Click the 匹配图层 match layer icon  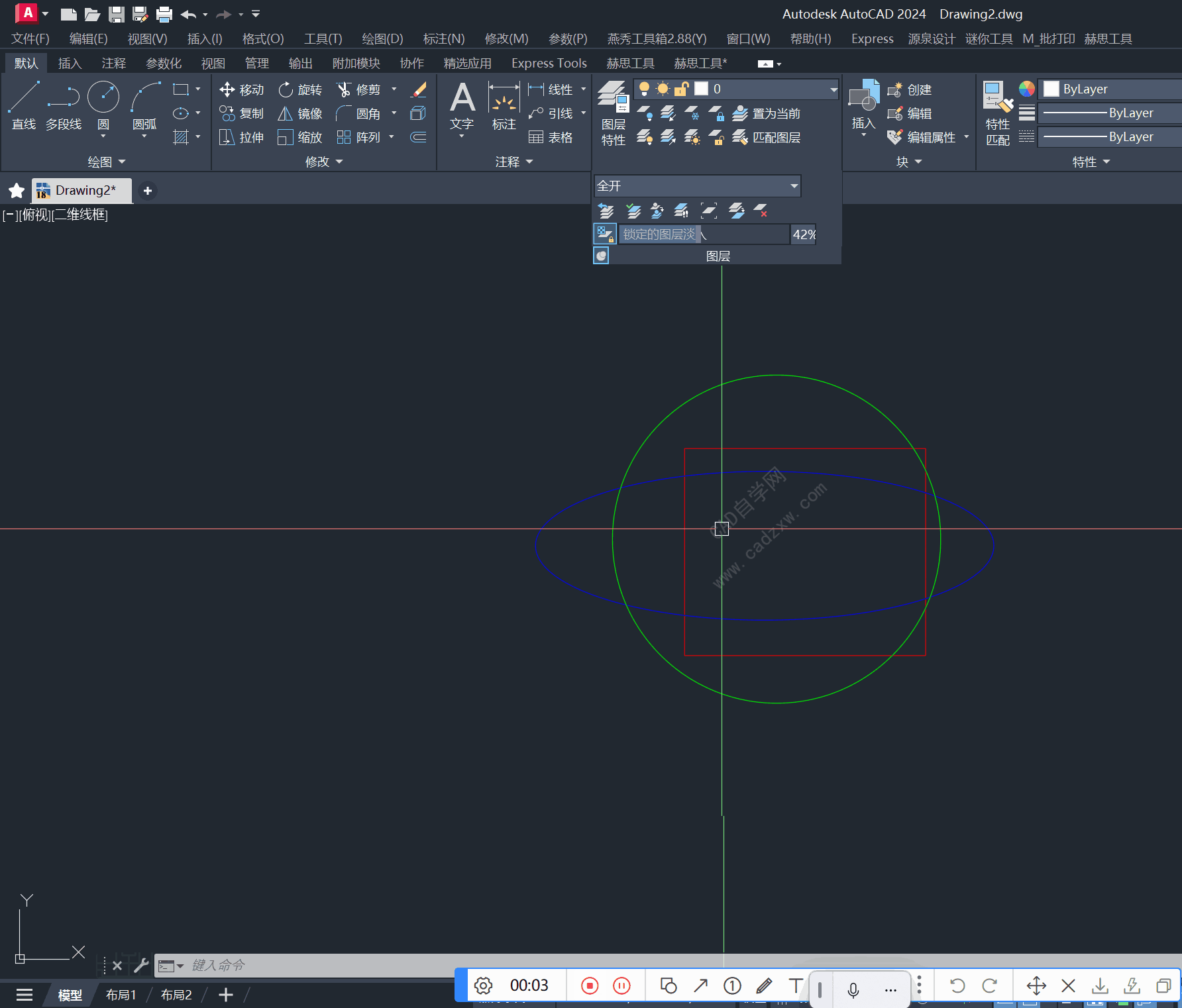(x=767, y=137)
